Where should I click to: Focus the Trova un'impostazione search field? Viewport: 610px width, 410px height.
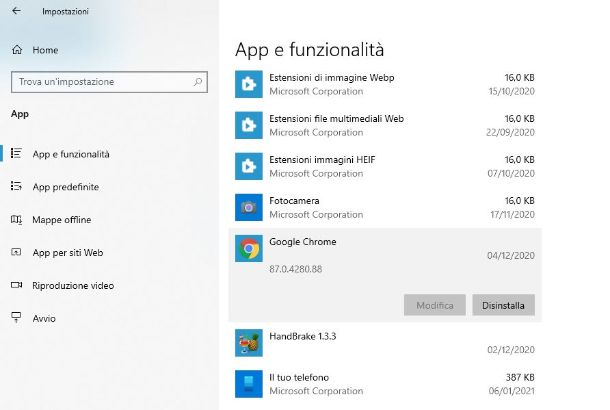pyautogui.click(x=109, y=82)
